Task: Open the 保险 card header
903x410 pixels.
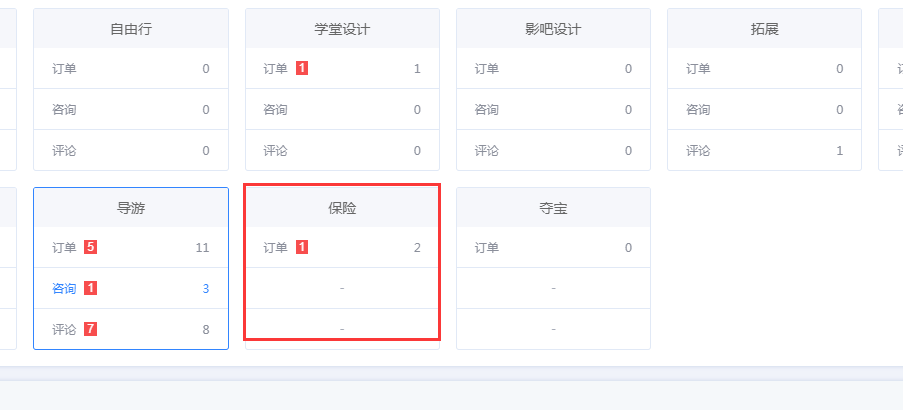Action: [342, 208]
